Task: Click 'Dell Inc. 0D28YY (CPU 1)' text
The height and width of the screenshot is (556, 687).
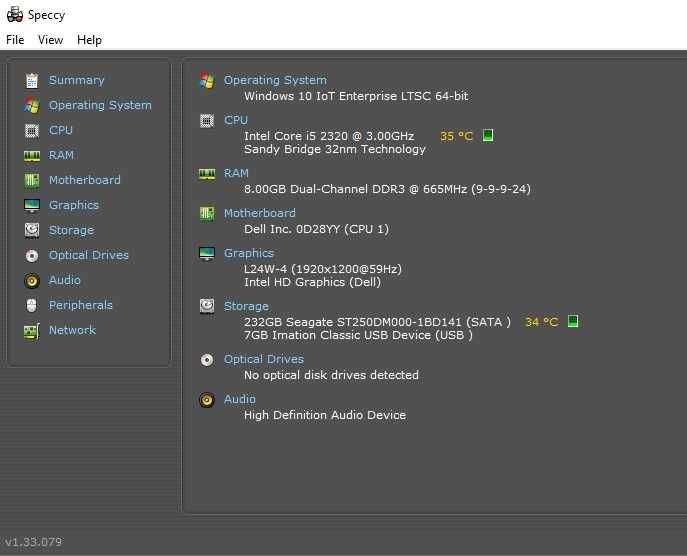Action: (x=316, y=229)
